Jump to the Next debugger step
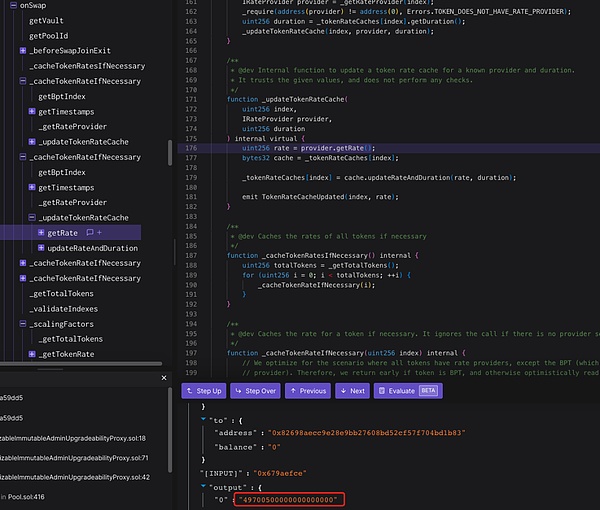This screenshot has width=600, height=510. click(351, 391)
